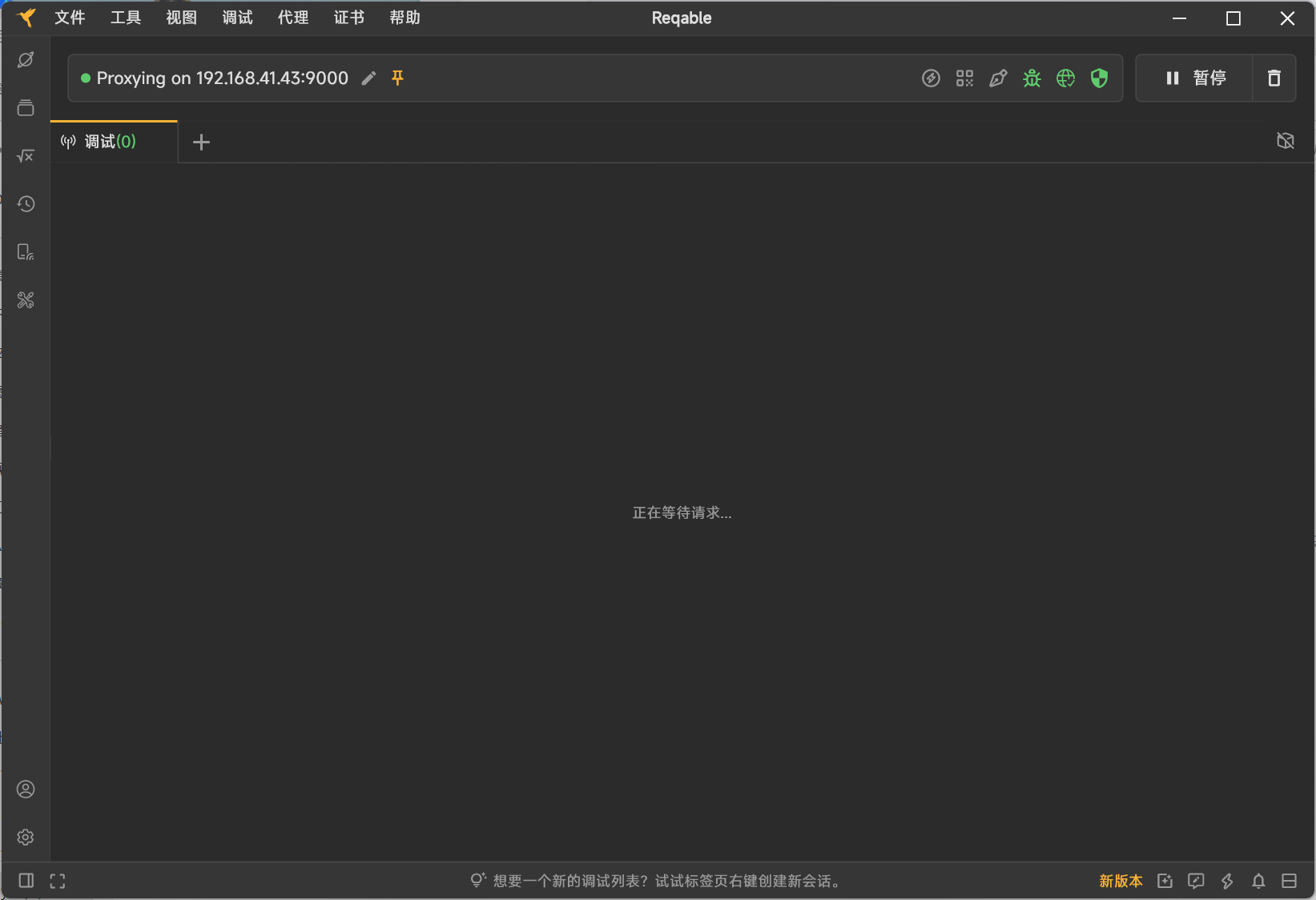1316x900 pixels.
Task: Open the feedback chat icon in status bar
Action: 1196,881
